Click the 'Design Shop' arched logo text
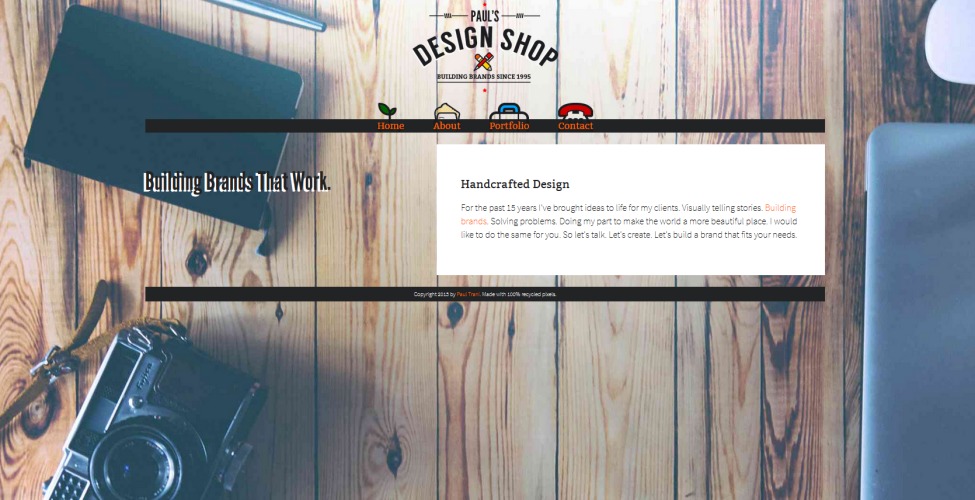This screenshot has width=975, height=500. (485, 47)
